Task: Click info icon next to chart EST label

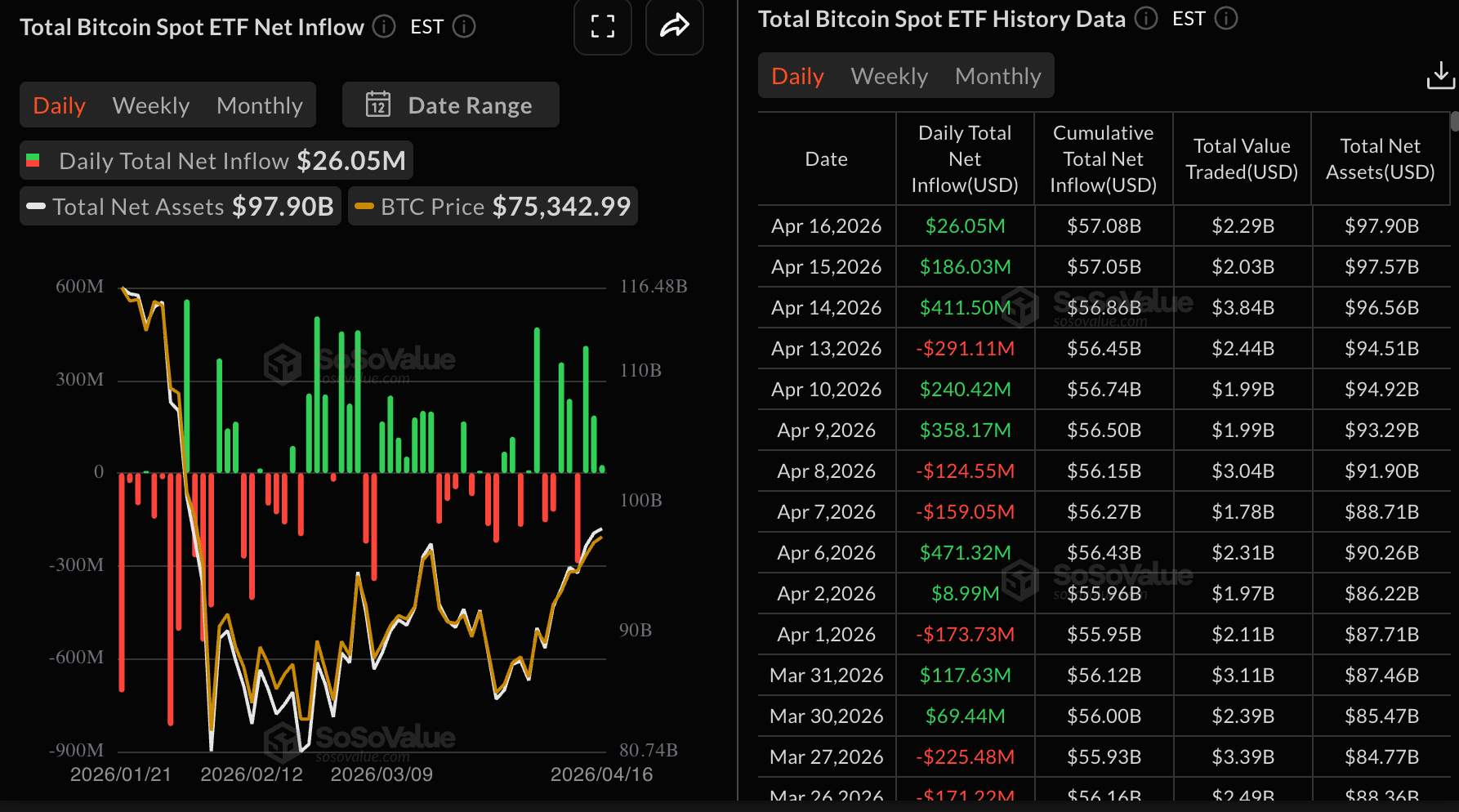Action: coord(464,27)
